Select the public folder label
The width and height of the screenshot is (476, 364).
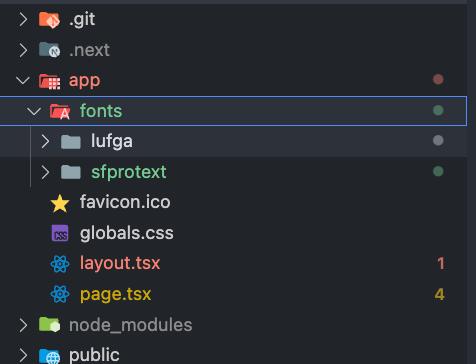coord(94,356)
